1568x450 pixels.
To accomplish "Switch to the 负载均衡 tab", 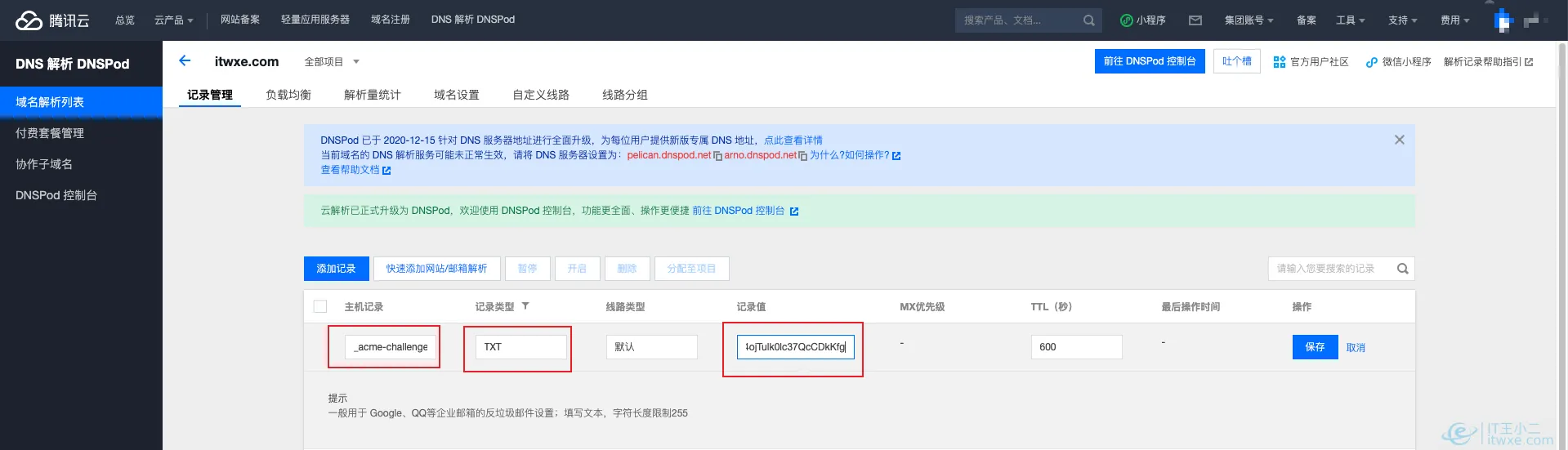I will pos(288,95).
